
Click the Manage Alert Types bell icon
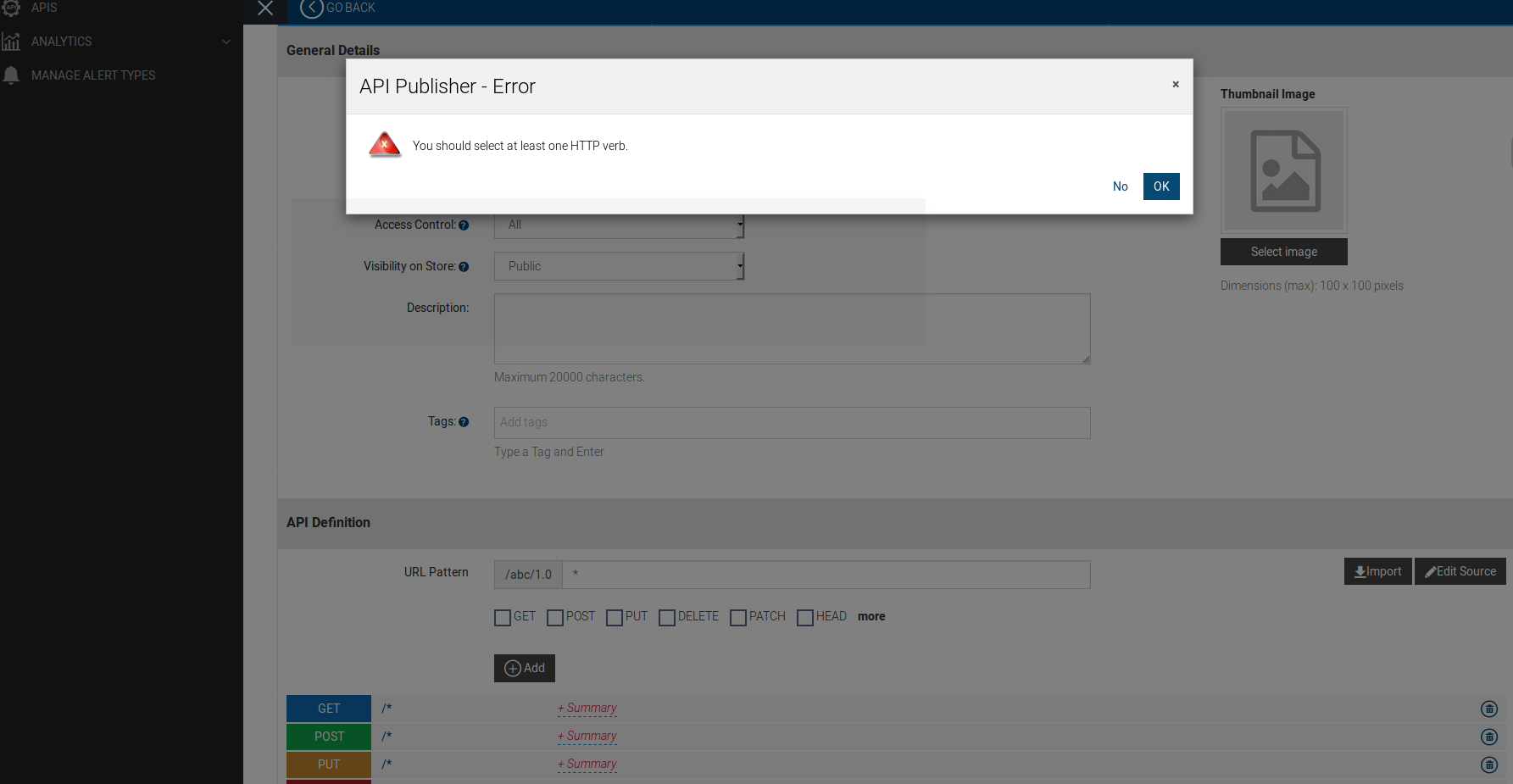[x=12, y=75]
